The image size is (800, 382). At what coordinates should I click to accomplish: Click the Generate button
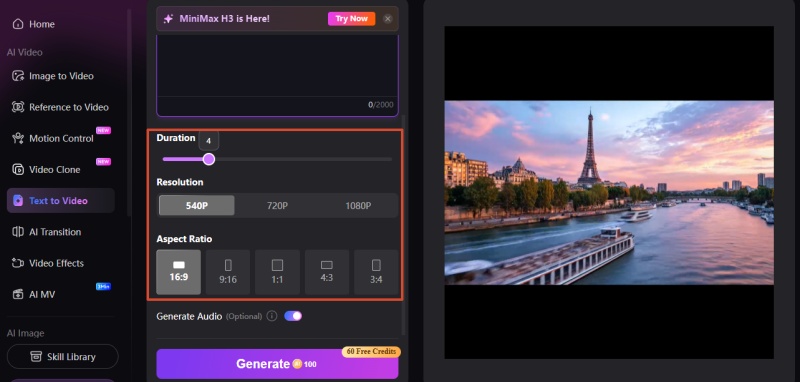point(277,364)
